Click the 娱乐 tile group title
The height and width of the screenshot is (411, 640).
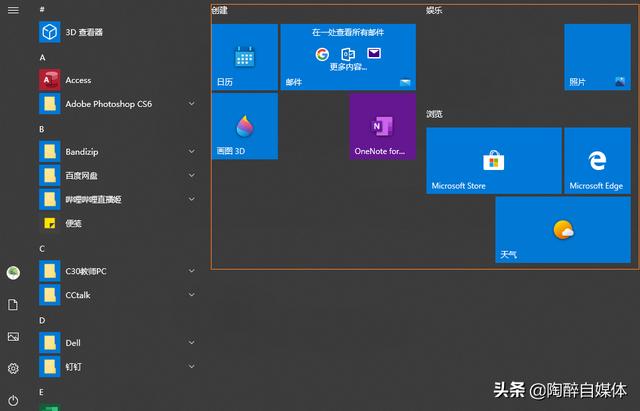(434, 10)
